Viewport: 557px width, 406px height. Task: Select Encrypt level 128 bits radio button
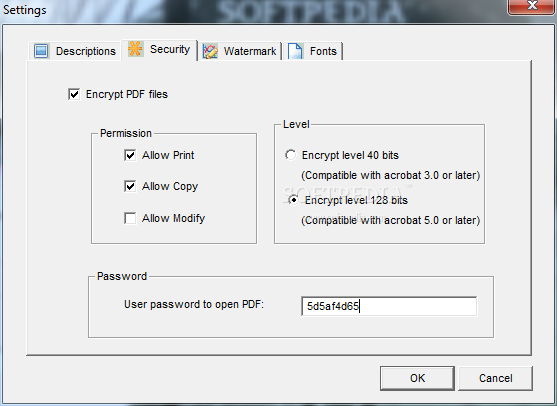293,200
